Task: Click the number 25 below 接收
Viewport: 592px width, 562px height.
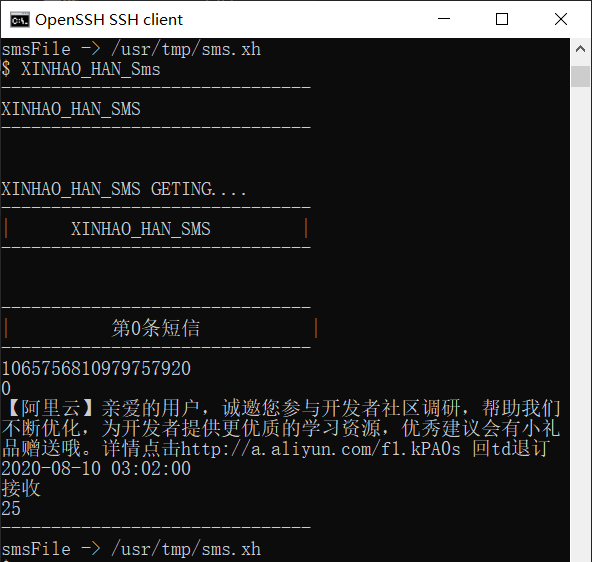Action: point(11,509)
